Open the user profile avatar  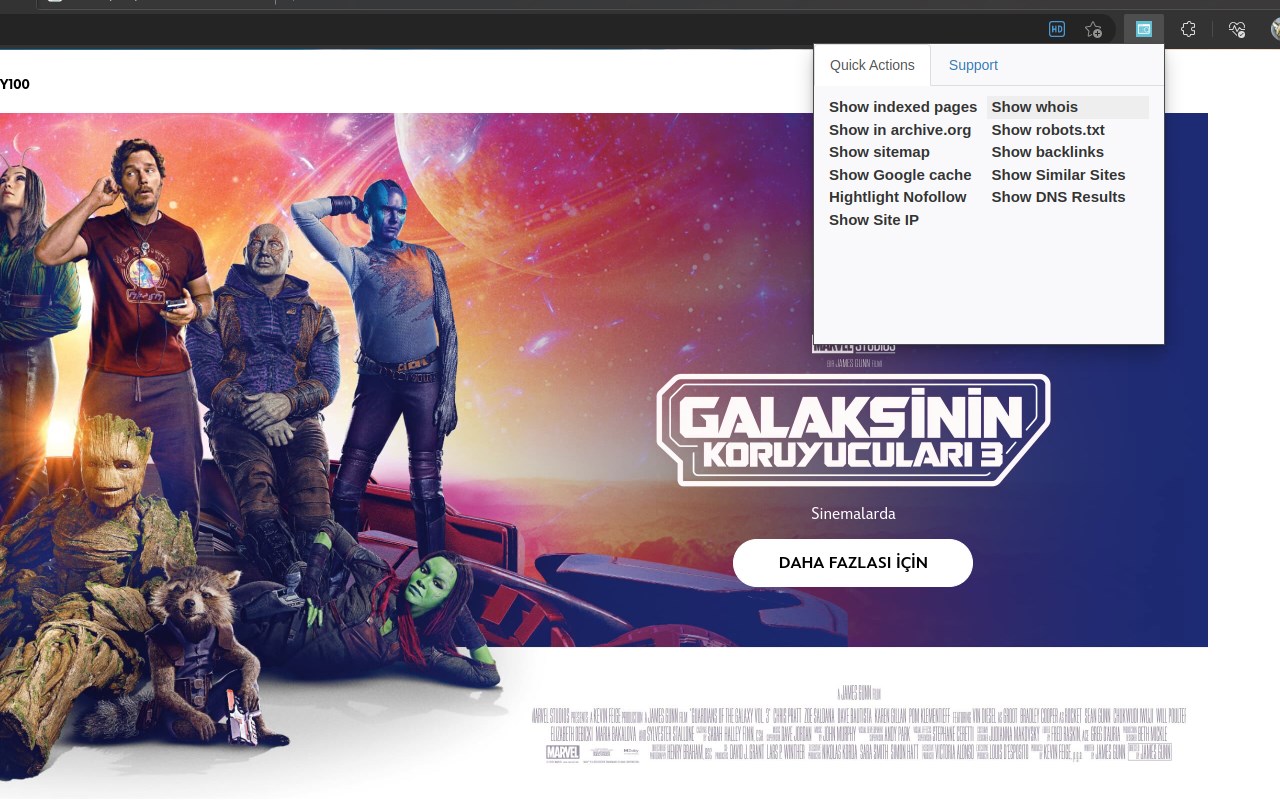[x=1275, y=29]
